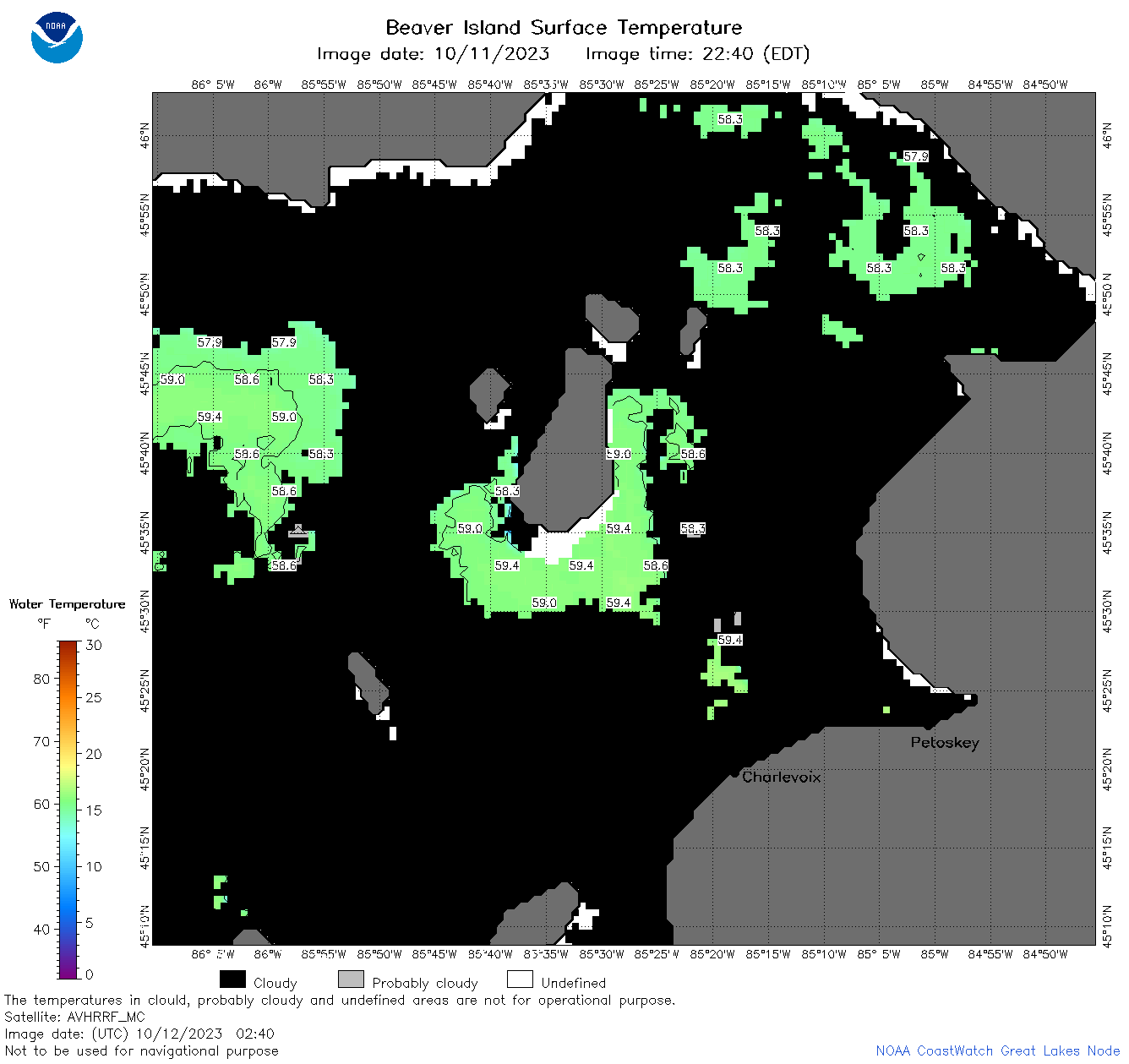Click the 25 mark on Celsius scale
1129x1064 pixels.
[94, 697]
